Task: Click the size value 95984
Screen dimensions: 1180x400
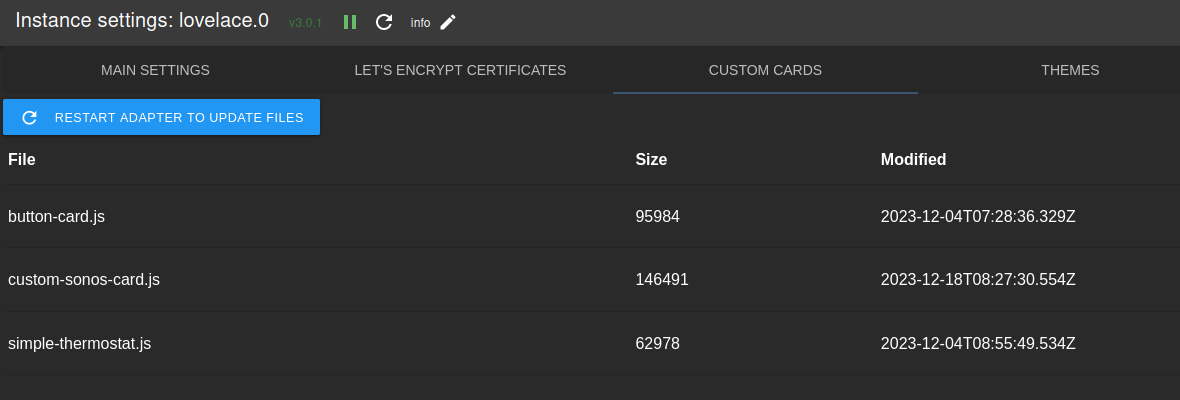Action: click(x=658, y=216)
